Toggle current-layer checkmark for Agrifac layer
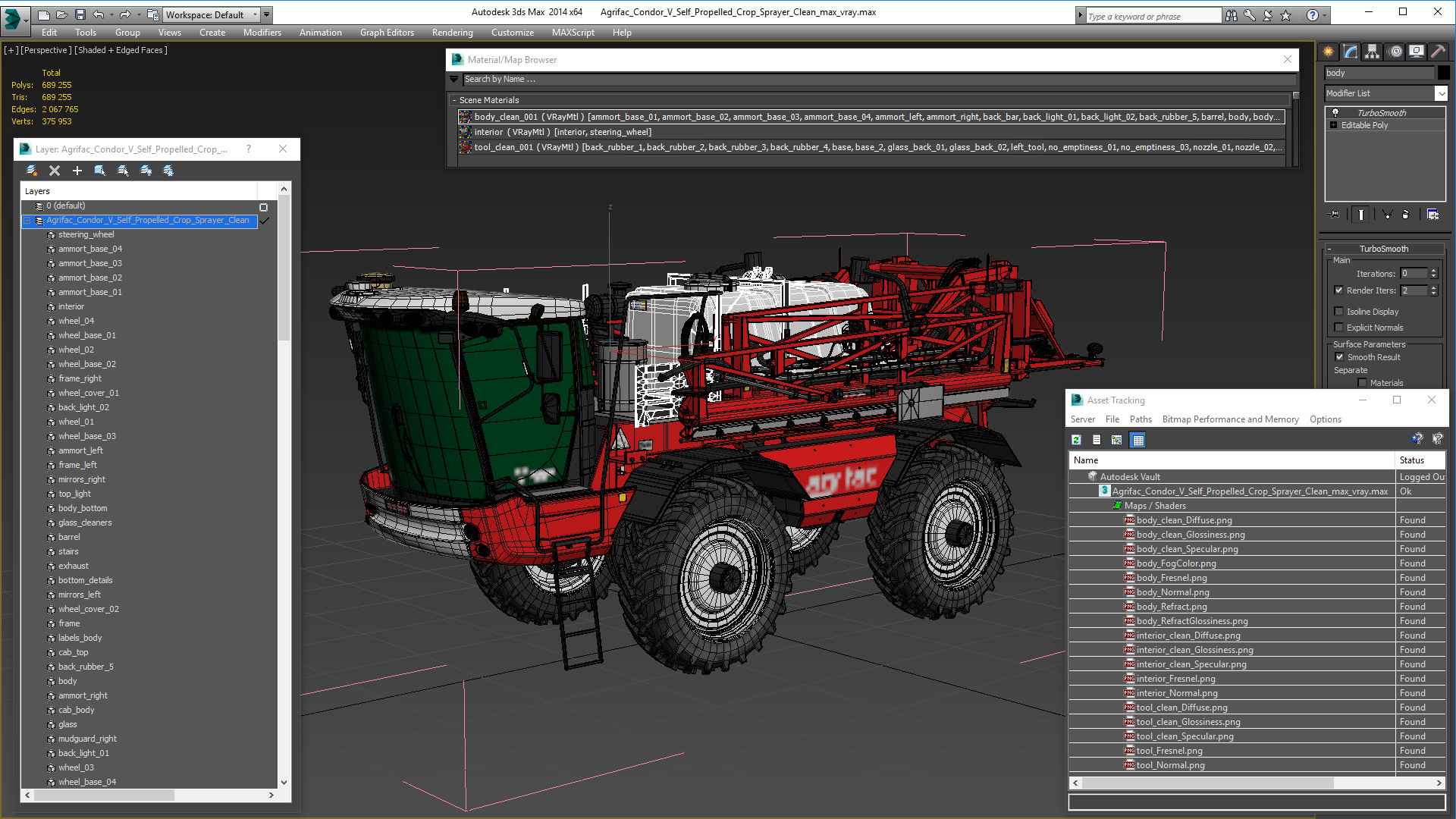The image size is (1456, 819). pyautogui.click(x=264, y=221)
